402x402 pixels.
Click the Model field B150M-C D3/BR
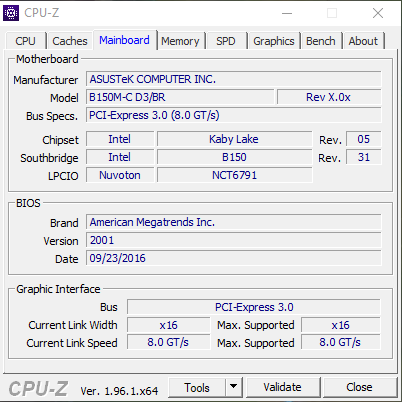180,97
